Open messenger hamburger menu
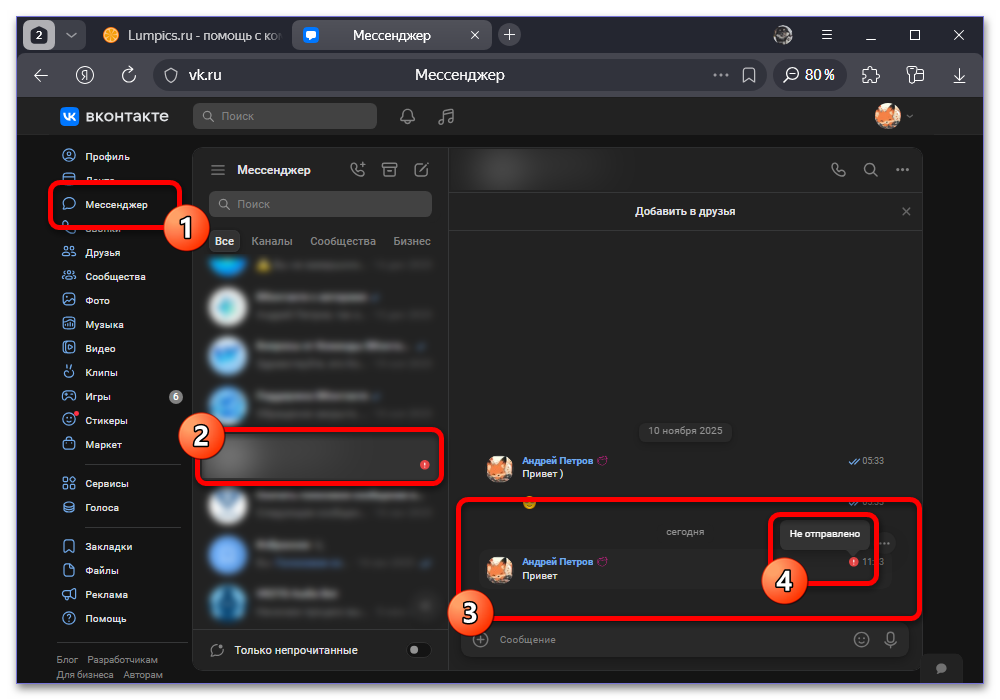1000x700 pixels. click(218, 170)
